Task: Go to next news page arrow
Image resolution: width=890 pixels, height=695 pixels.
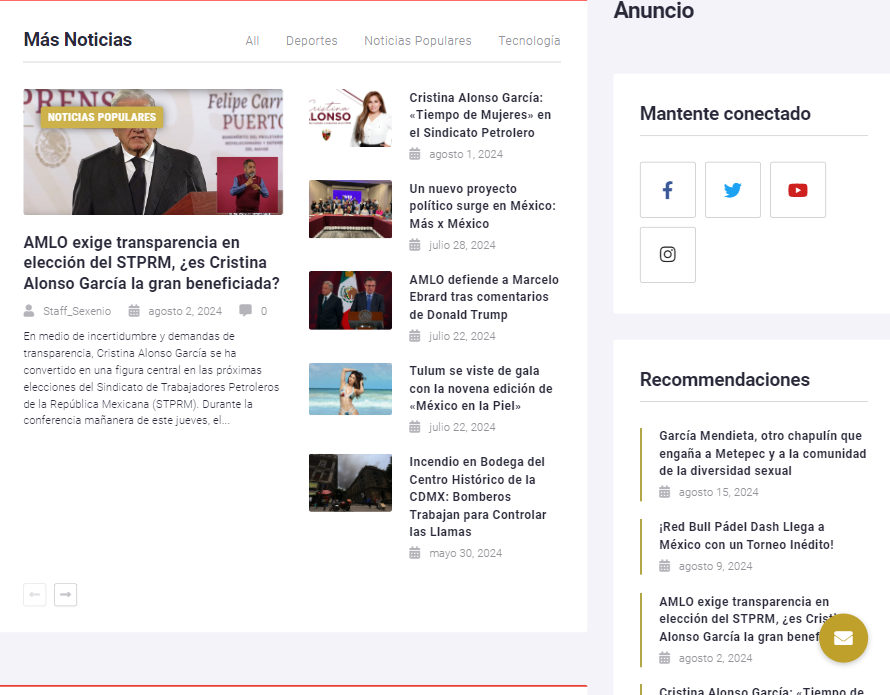Action: pyautogui.click(x=65, y=595)
